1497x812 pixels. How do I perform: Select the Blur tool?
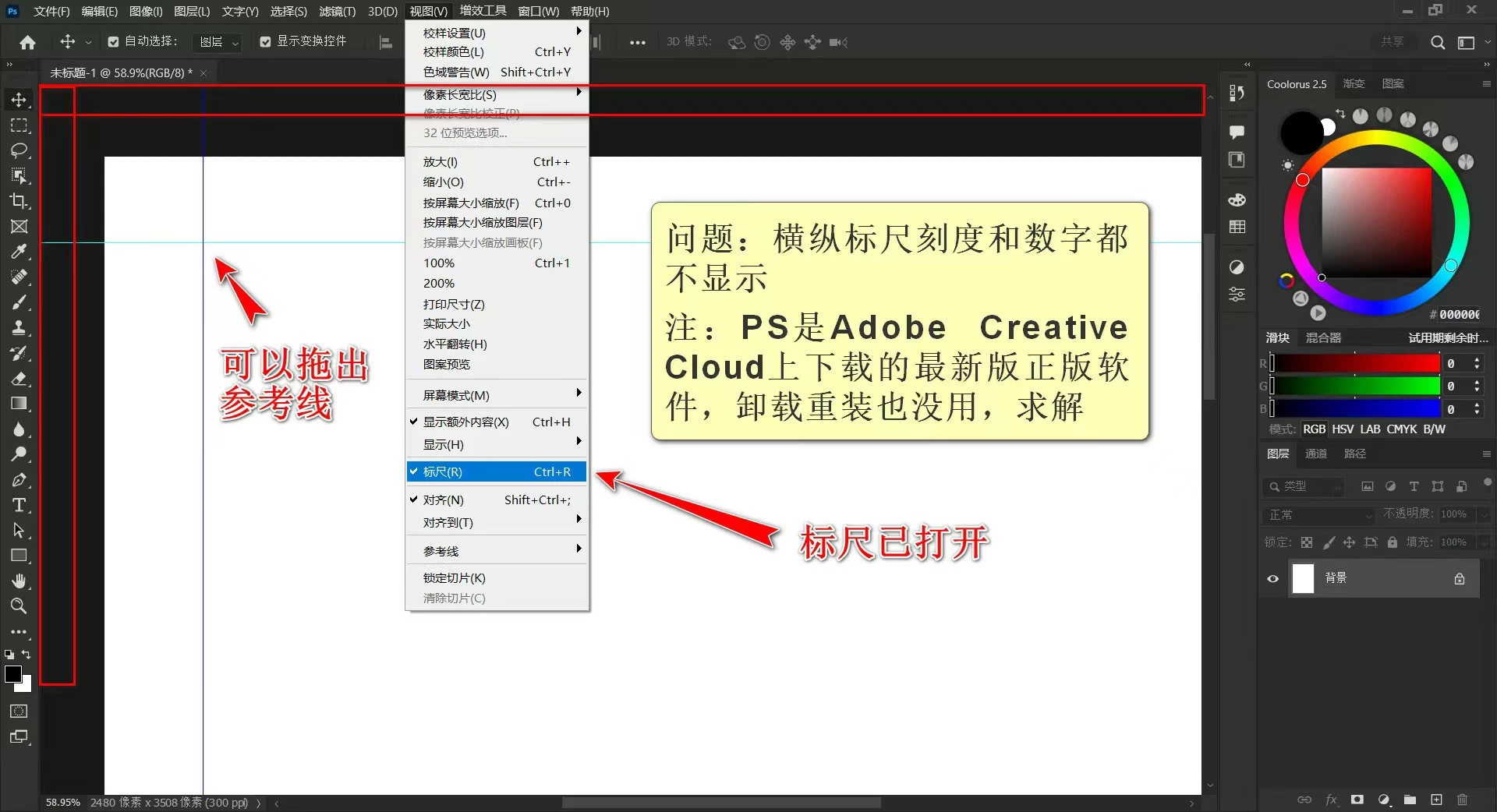point(19,429)
